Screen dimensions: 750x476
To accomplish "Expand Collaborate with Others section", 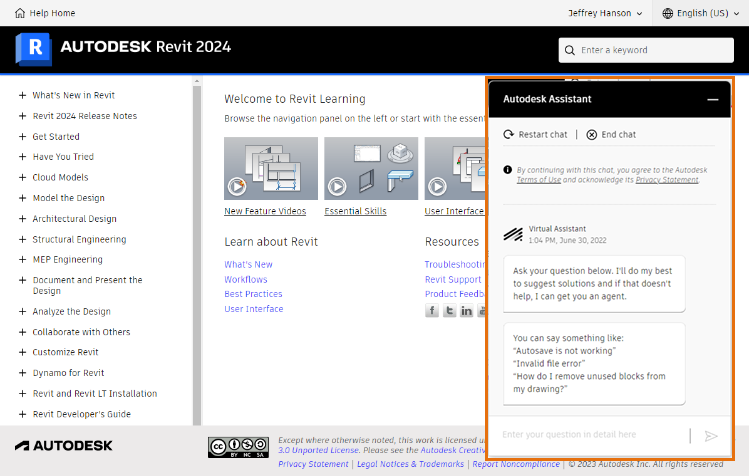I will [x=22, y=332].
